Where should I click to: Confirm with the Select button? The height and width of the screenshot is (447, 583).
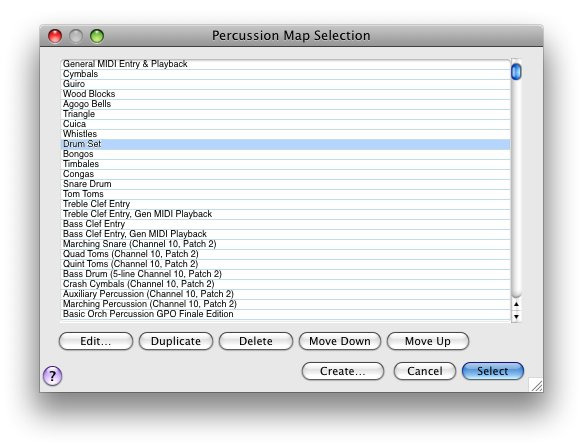[x=493, y=371]
